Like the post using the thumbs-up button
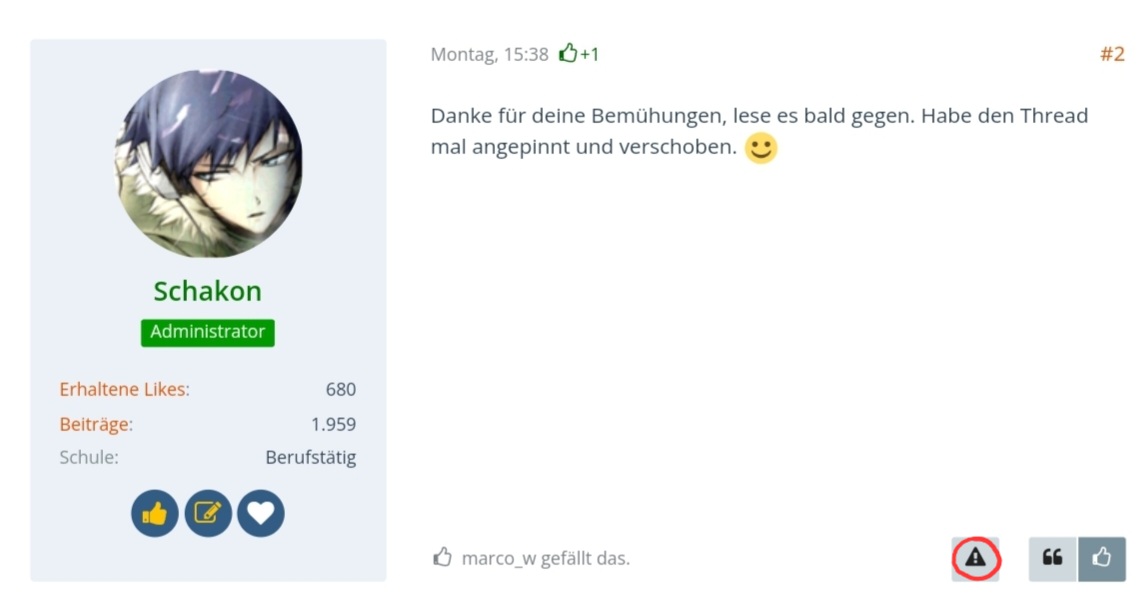The height and width of the screenshot is (606, 1141). click(1102, 558)
